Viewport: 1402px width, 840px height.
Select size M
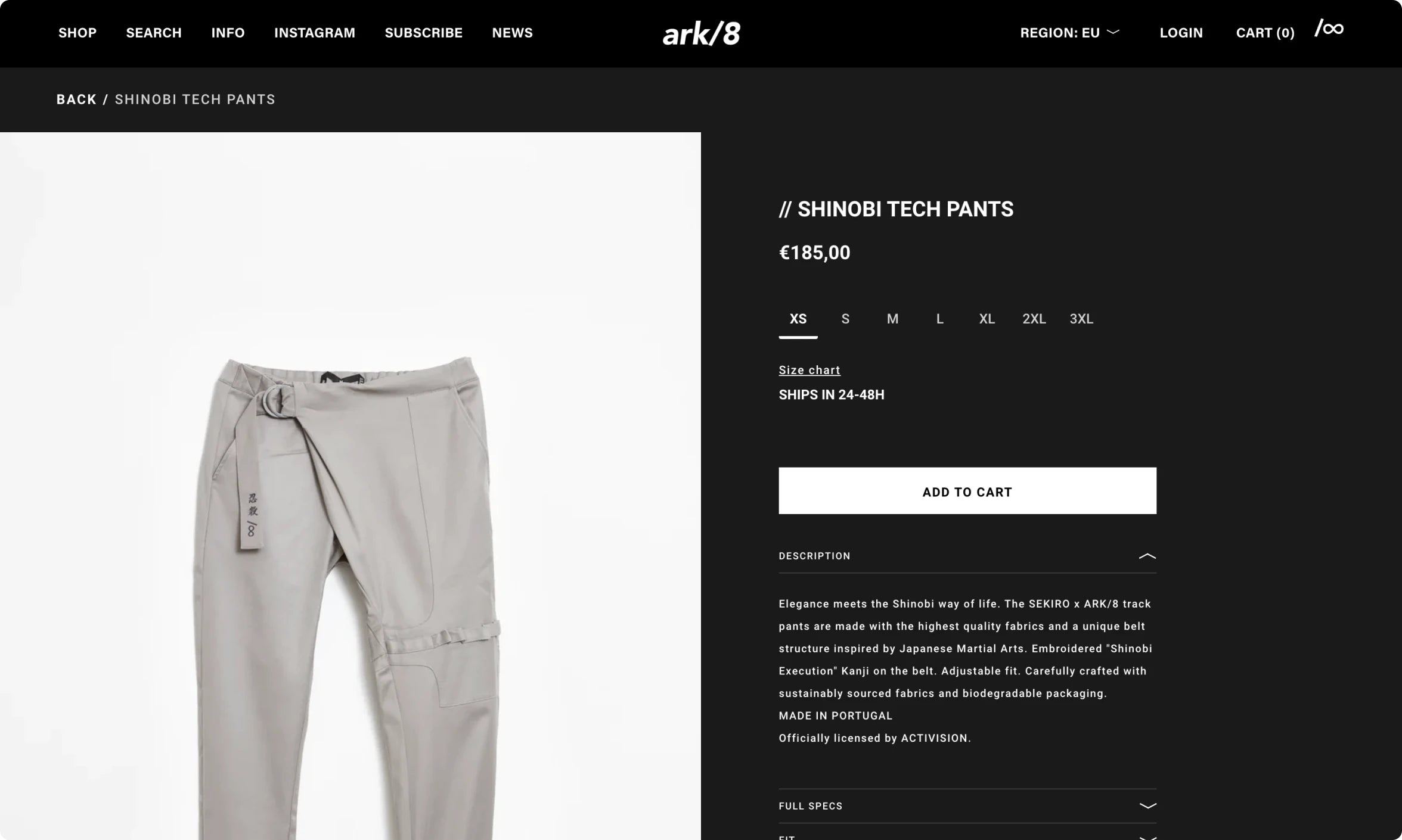pos(892,319)
